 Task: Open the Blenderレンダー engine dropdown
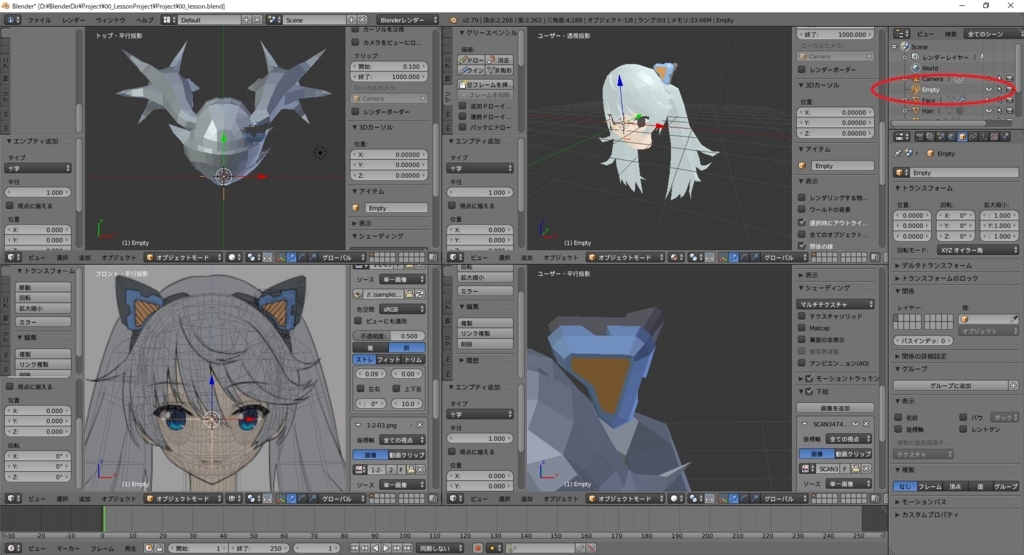(408, 20)
